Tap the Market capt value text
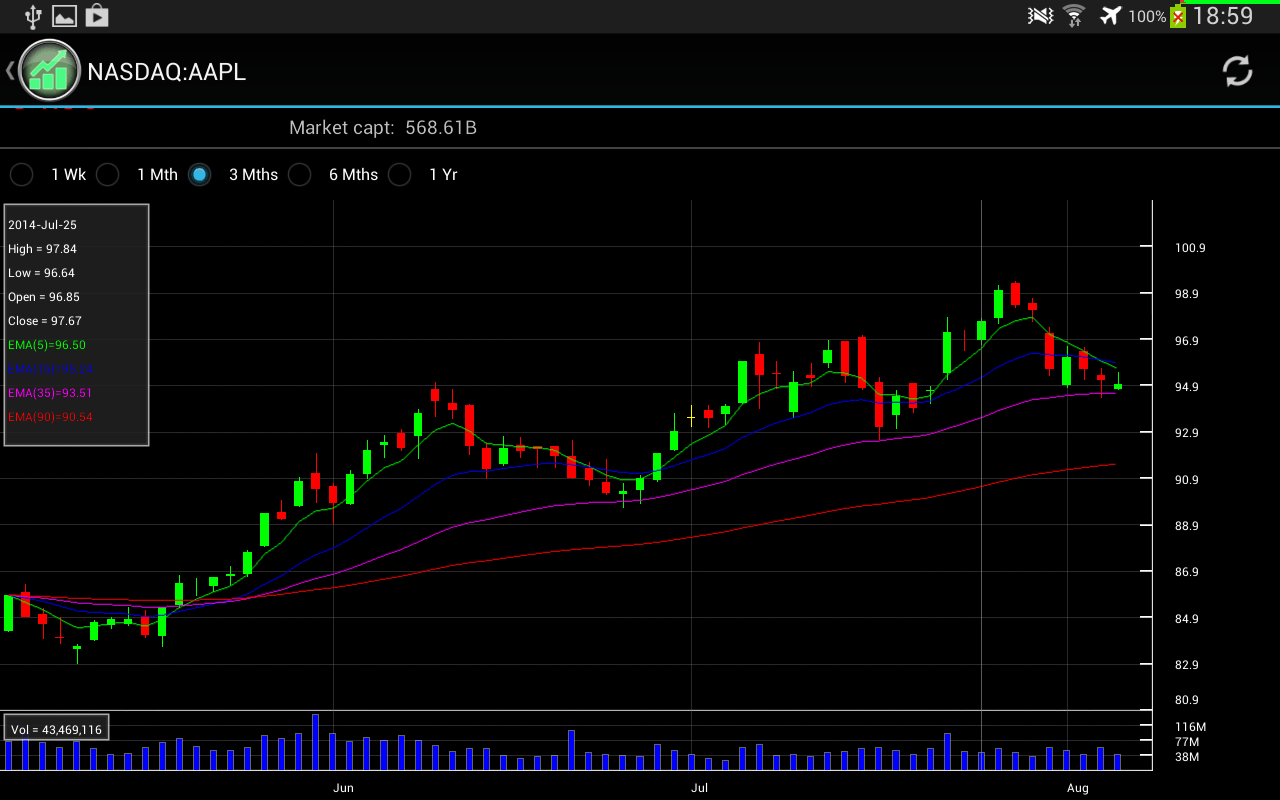 pyautogui.click(x=441, y=128)
